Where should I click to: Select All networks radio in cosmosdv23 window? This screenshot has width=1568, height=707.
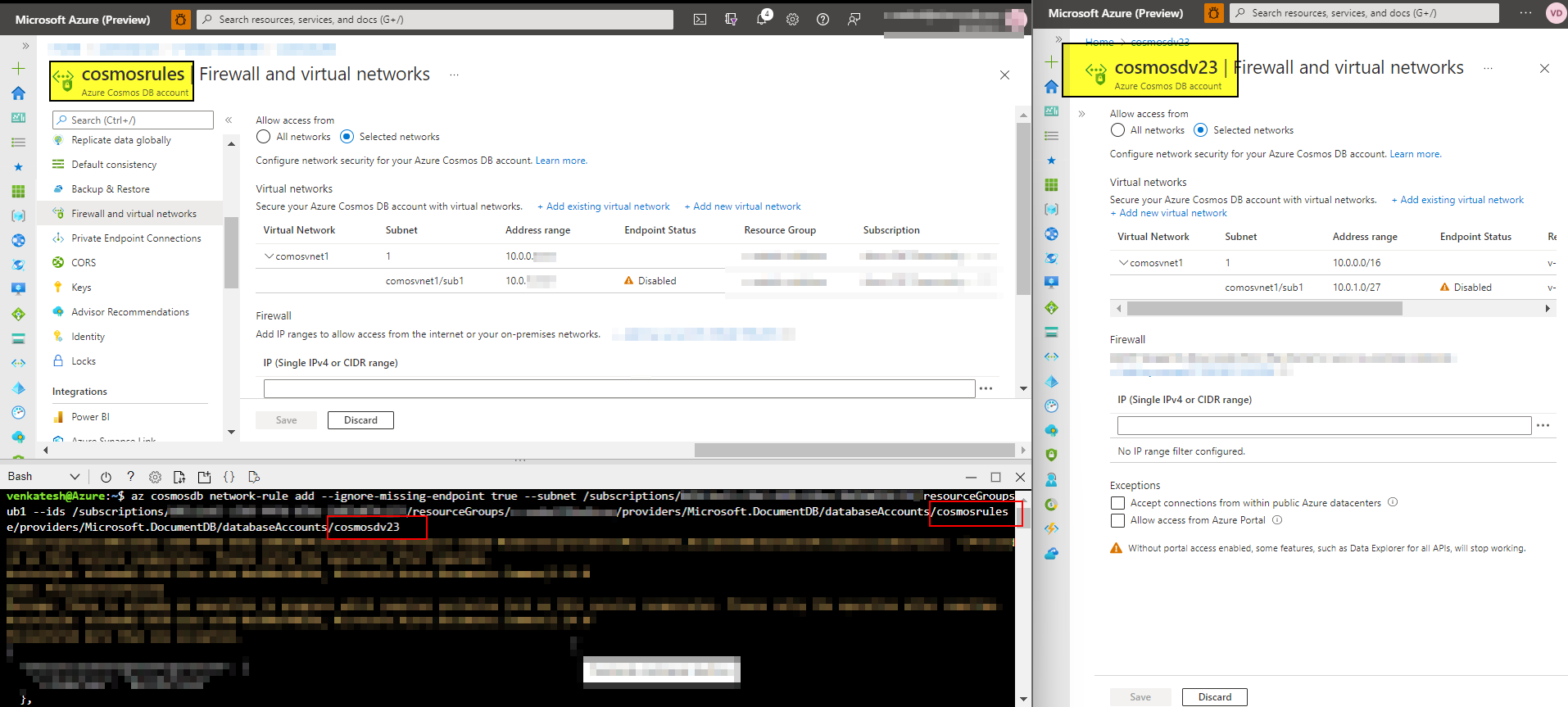(x=1117, y=130)
